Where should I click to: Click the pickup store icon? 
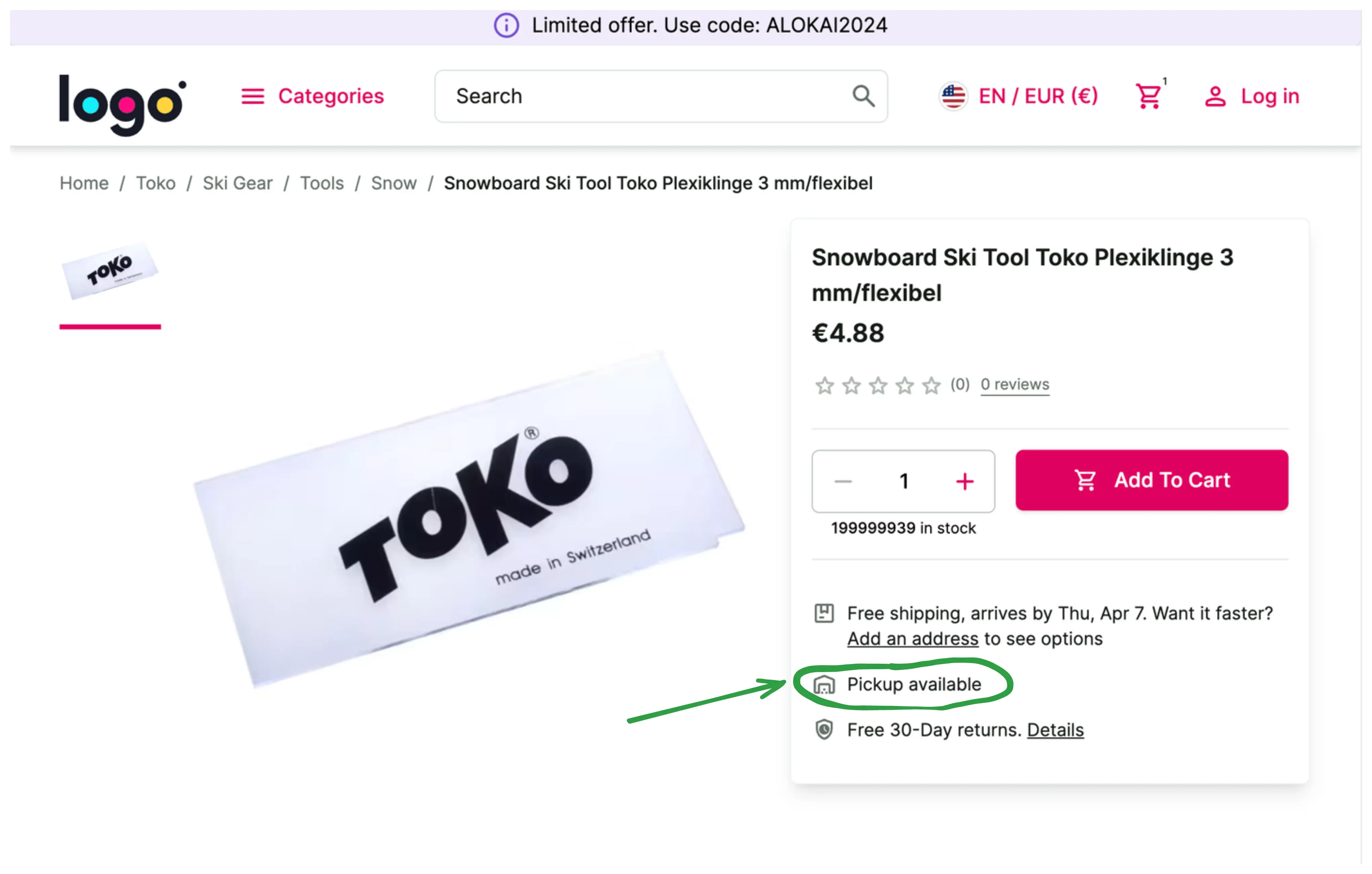click(x=824, y=684)
